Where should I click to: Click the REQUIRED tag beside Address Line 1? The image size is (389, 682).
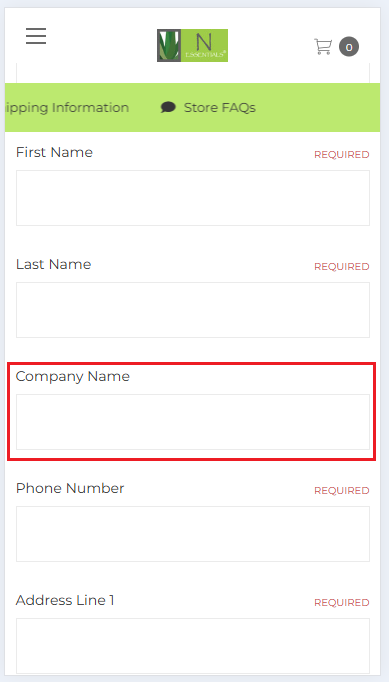tap(342, 603)
